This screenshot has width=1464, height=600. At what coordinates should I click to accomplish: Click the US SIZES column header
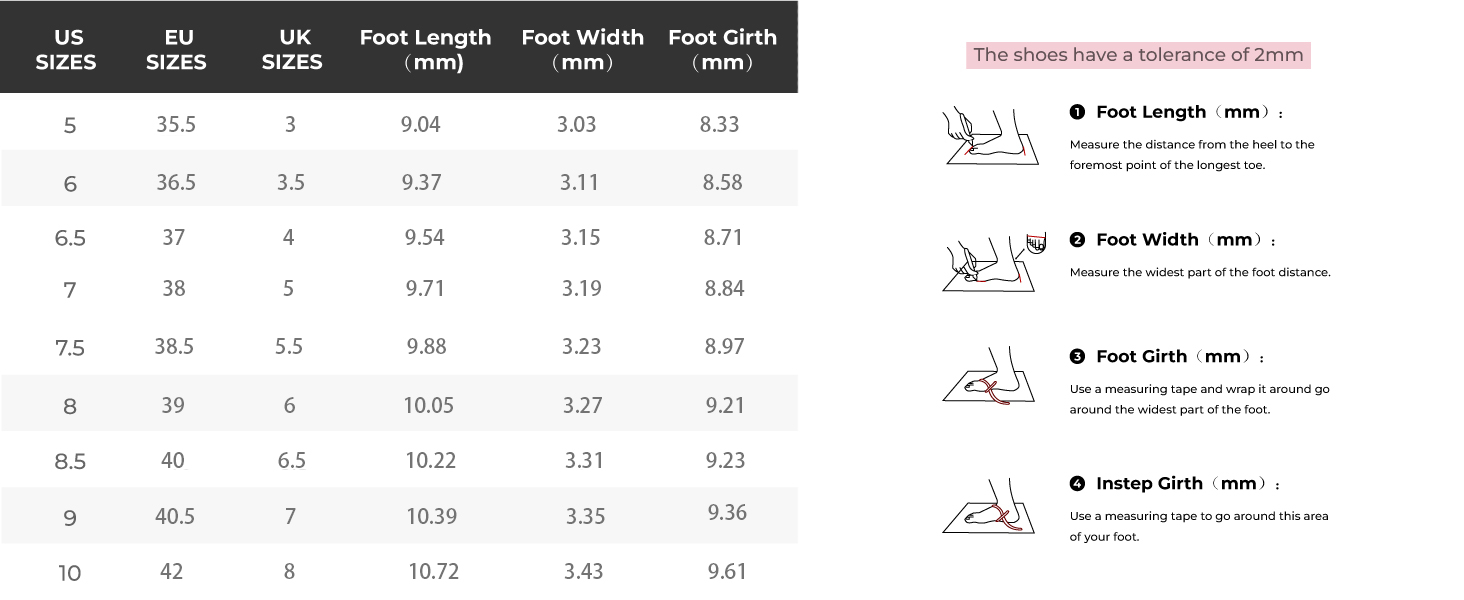tap(66, 50)
